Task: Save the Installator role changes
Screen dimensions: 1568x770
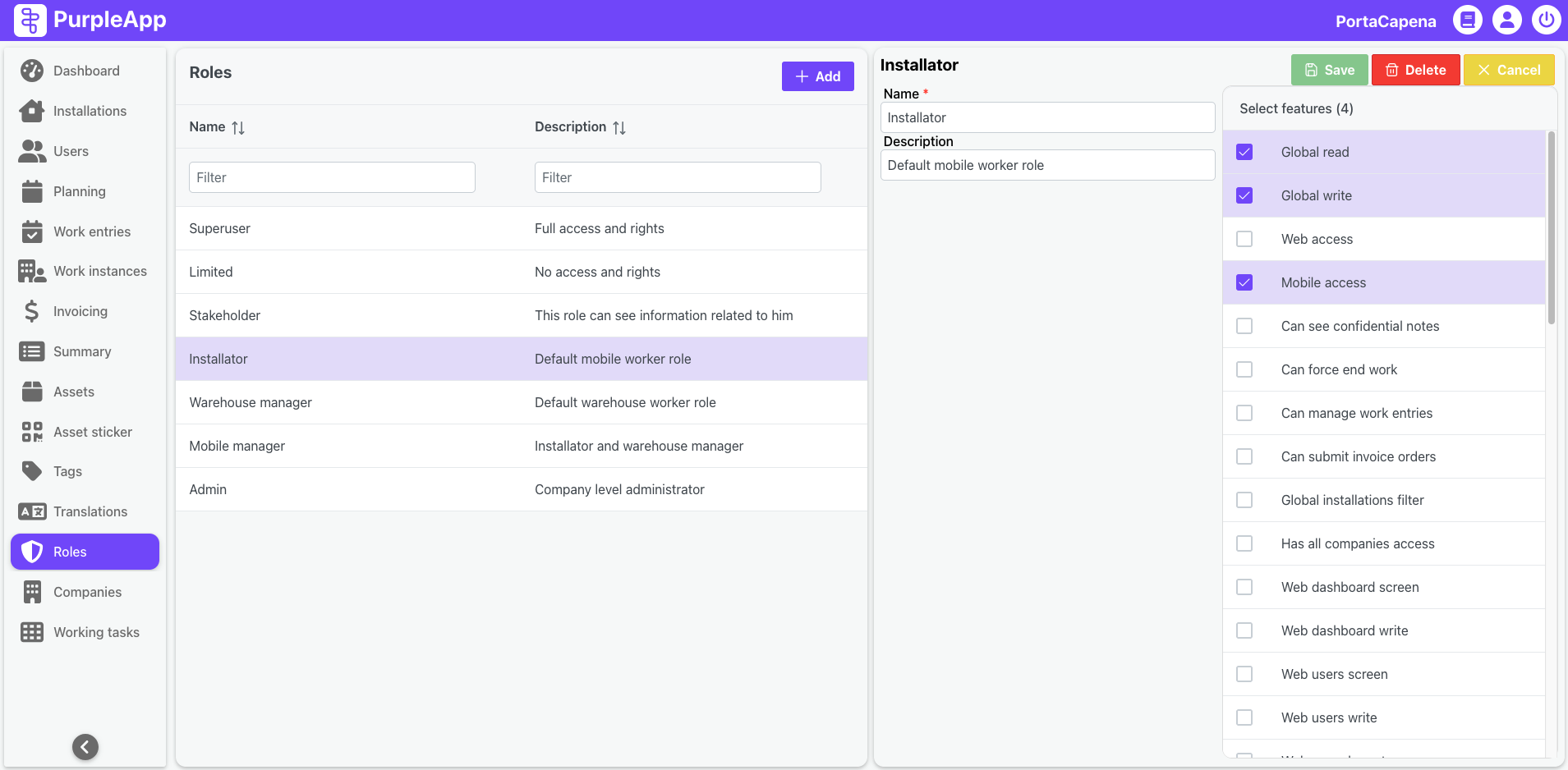Action: click(1329, 70)
